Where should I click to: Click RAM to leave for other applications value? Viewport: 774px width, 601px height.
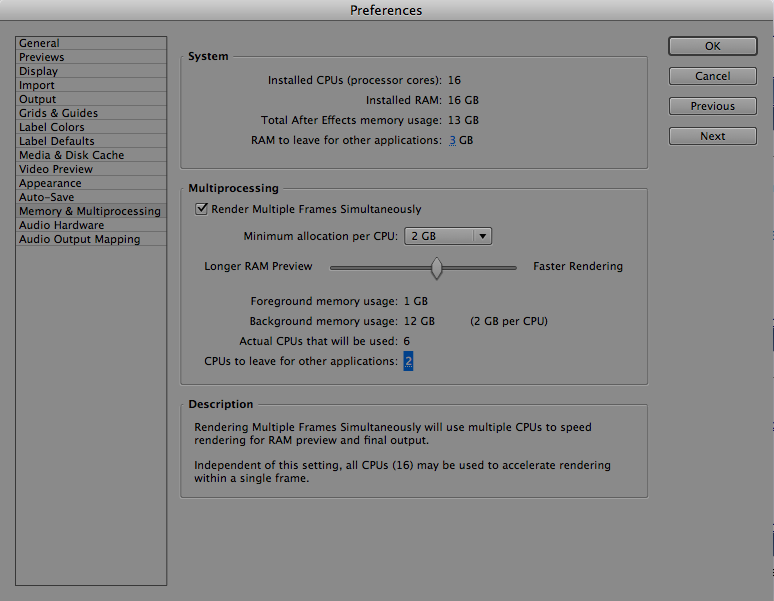(x=452, y=141)
